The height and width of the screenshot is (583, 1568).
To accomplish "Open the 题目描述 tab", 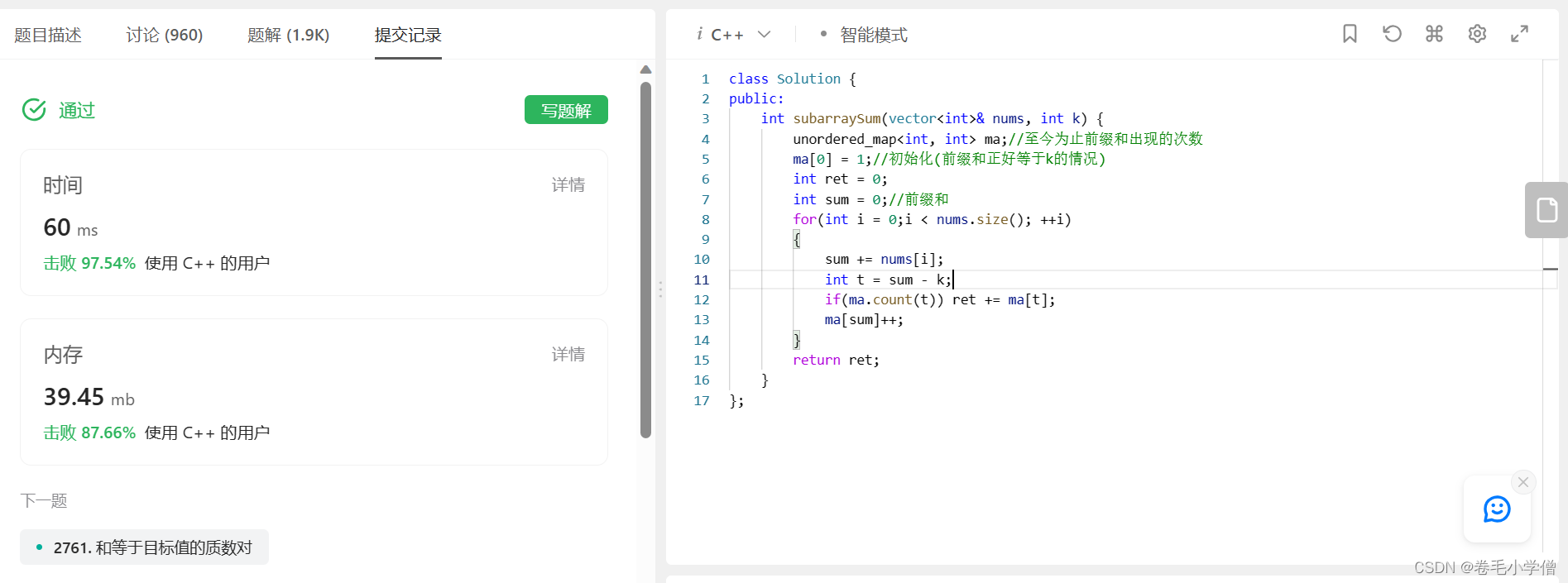I will [48, 35].
